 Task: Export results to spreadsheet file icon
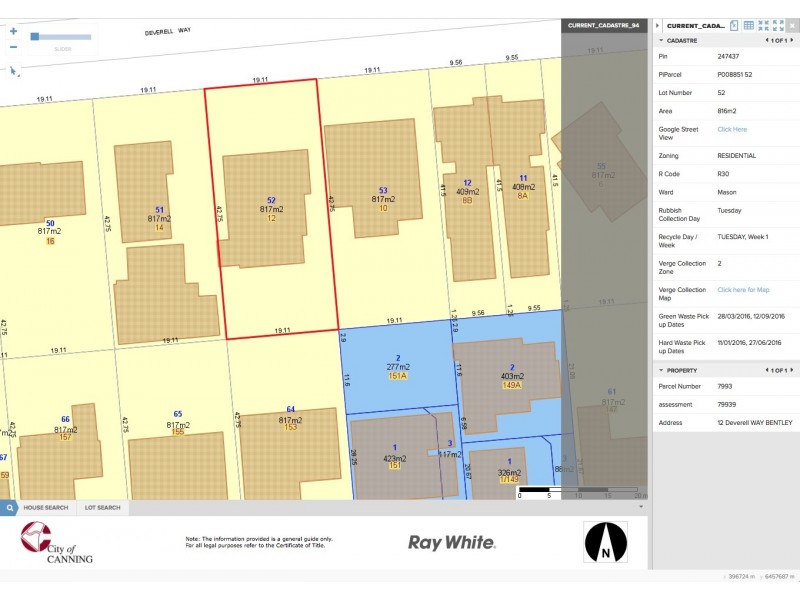pos(734,26)
